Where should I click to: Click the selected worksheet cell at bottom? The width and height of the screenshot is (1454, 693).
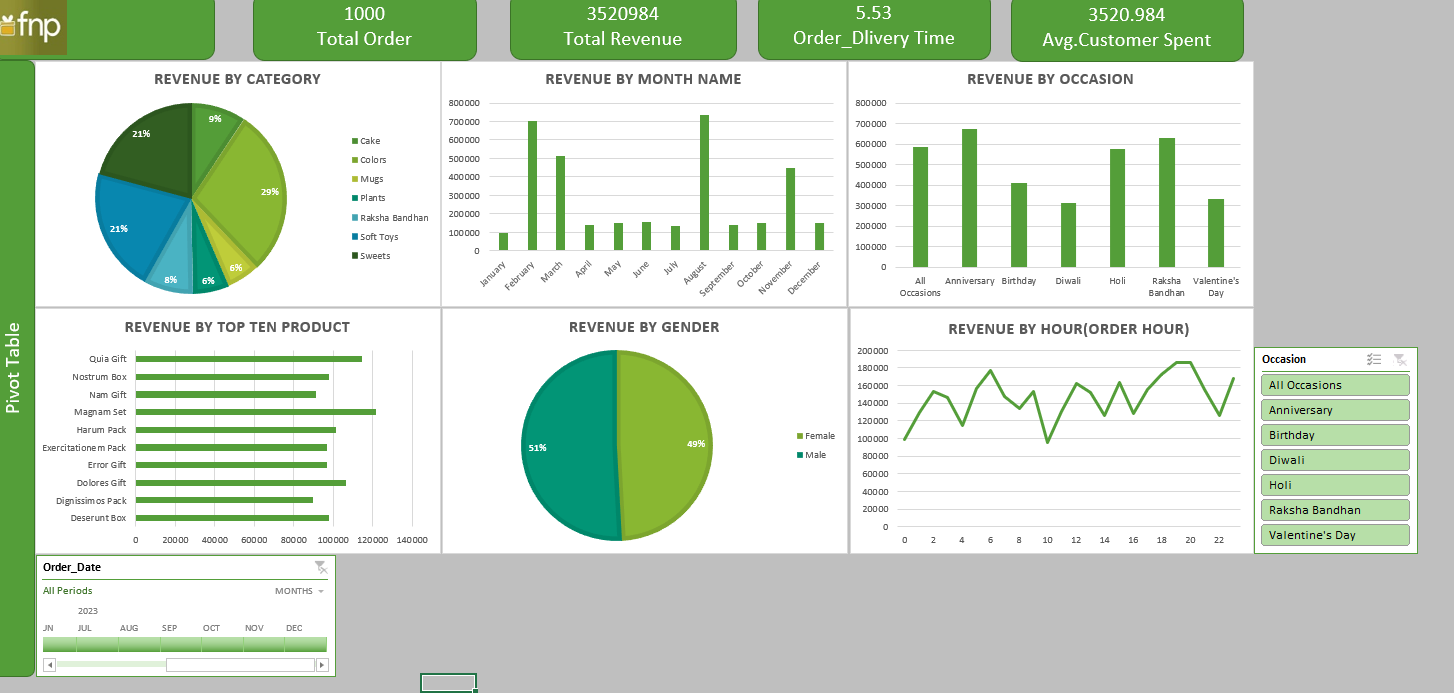[448, 682]
